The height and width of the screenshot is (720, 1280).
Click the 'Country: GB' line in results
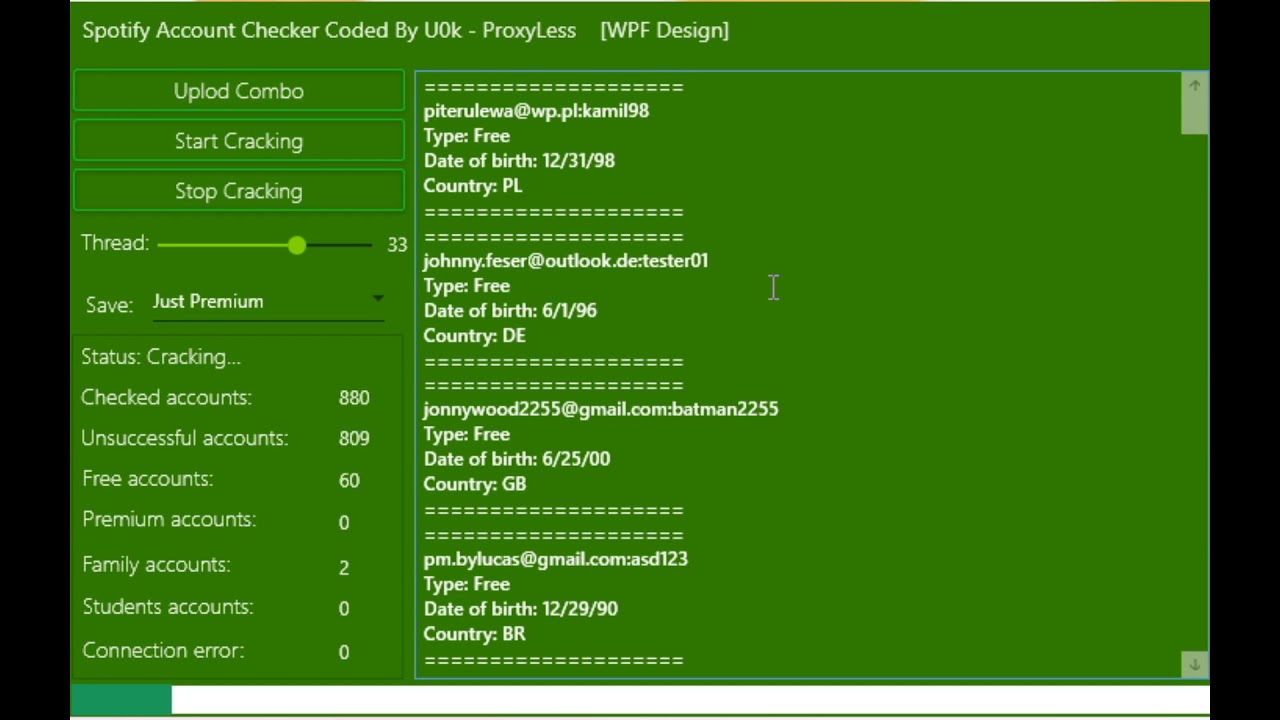click(x=474, y=484)
